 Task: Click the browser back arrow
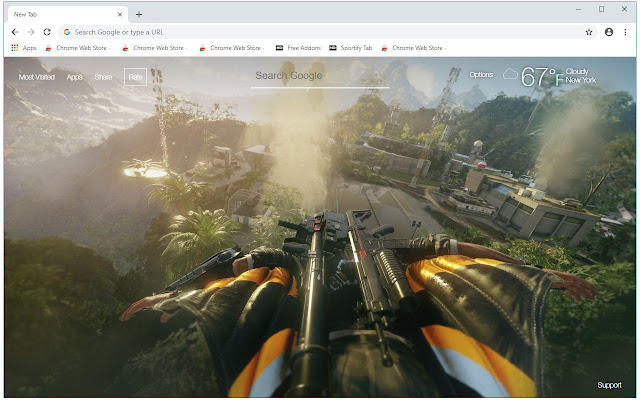(15, 32)
